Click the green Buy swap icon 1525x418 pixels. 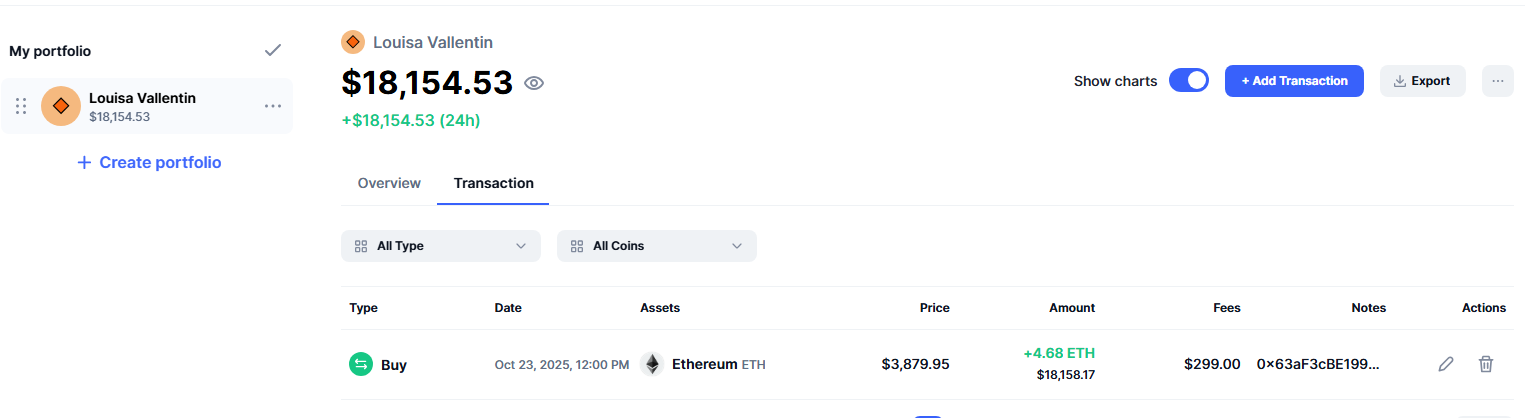(x=360, y=364)
